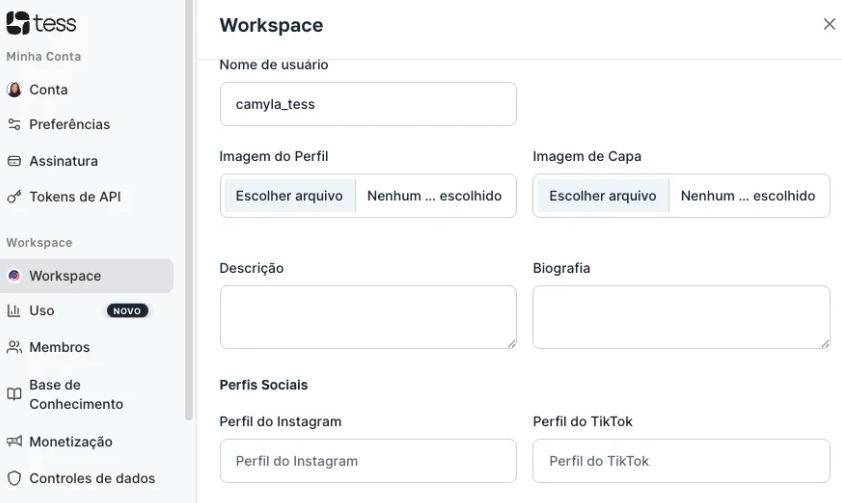The image size is (842, 503).
Task: Click the Imagem de Capa label
Action: click(587, 156)
